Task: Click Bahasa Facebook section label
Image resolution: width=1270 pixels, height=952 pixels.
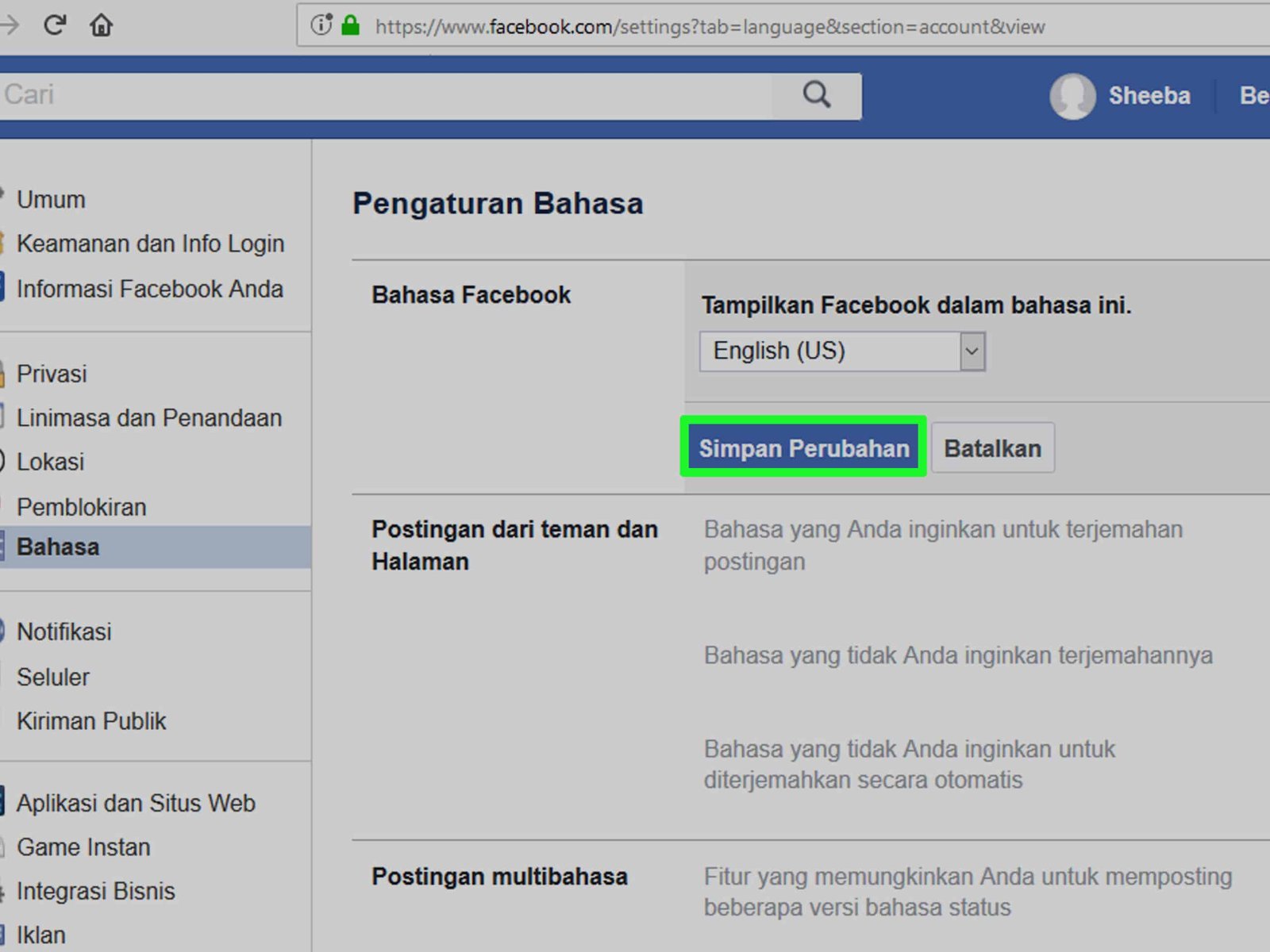Action: 471,295
